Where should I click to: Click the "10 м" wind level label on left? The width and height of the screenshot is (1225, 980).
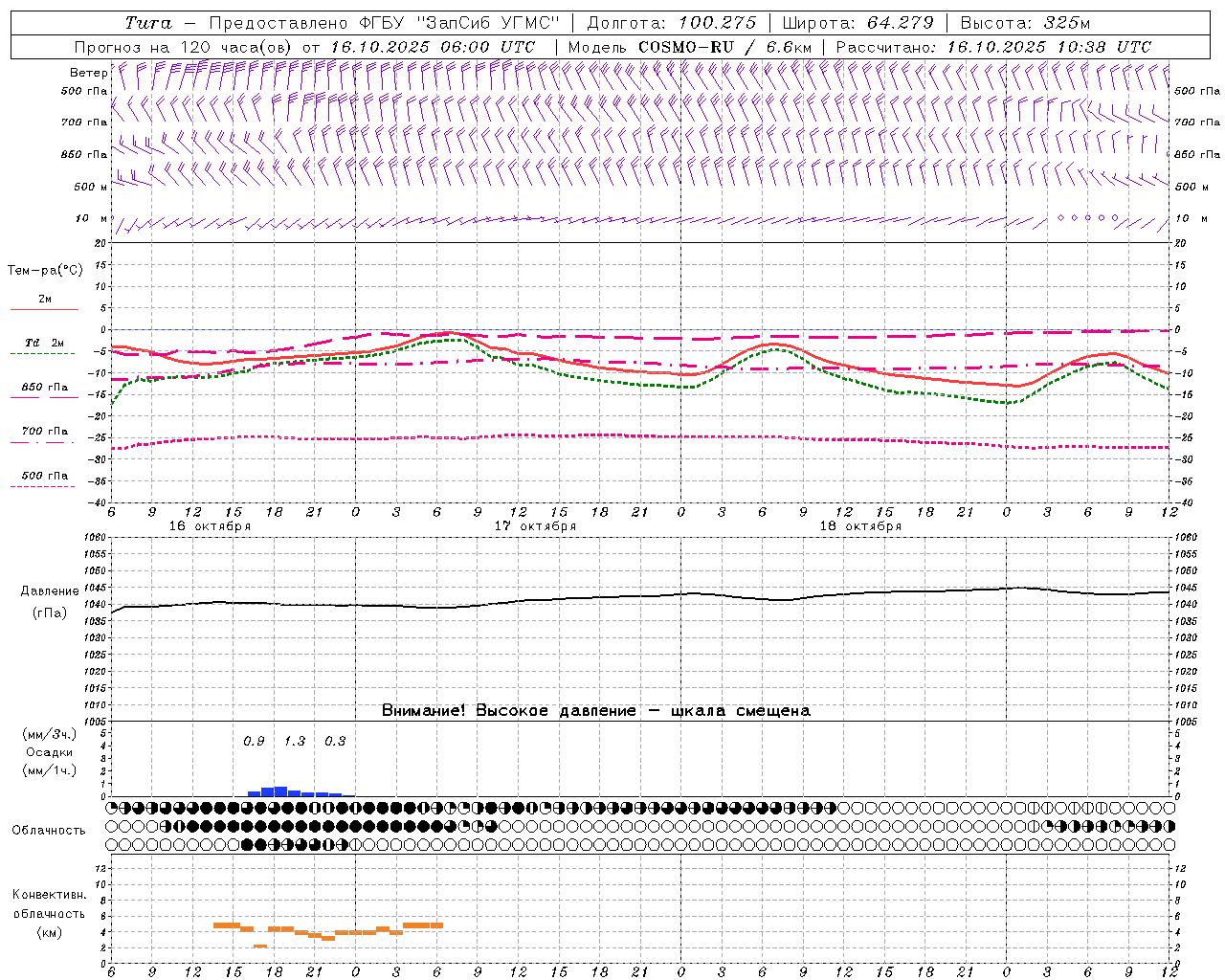(91, 219)
